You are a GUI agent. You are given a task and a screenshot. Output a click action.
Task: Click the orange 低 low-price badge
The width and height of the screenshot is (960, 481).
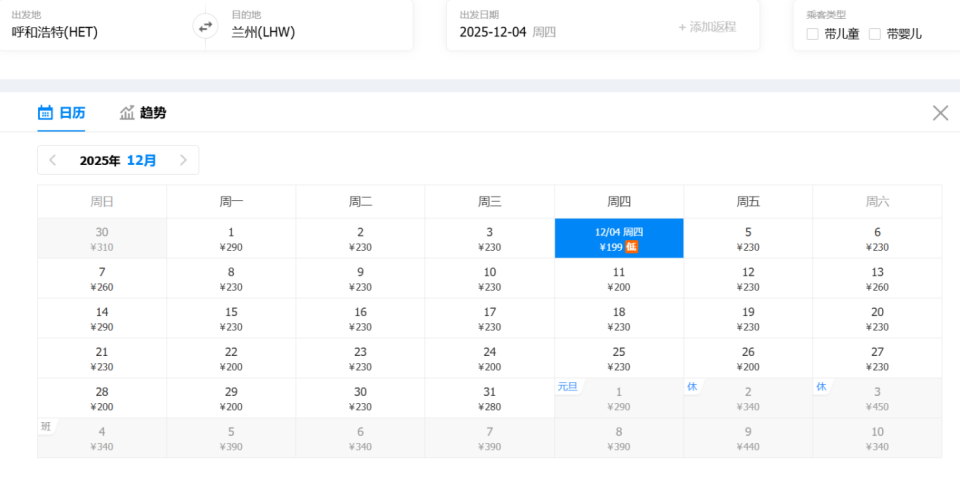631,247
